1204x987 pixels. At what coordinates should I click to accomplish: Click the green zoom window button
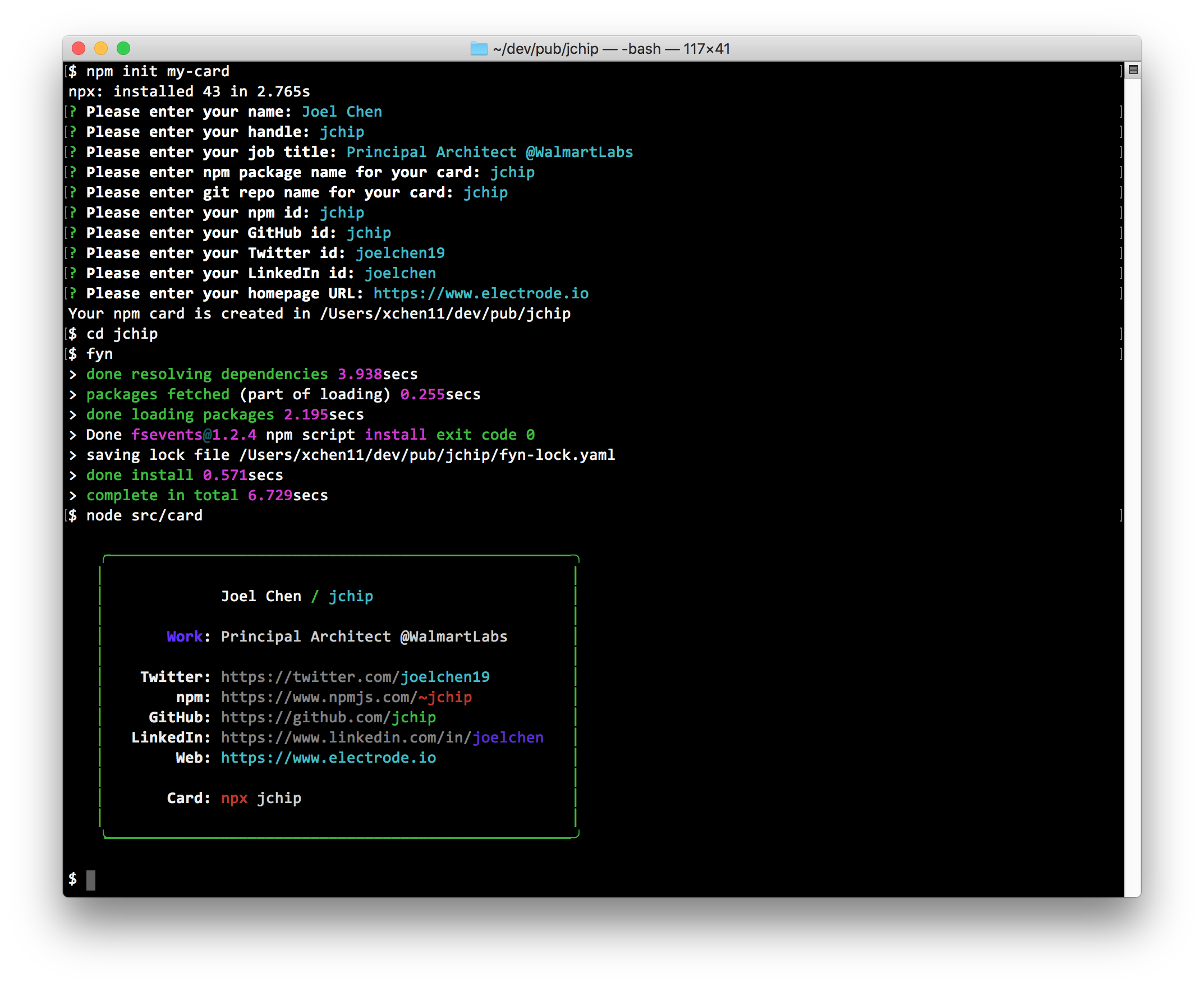coord(123,49)
